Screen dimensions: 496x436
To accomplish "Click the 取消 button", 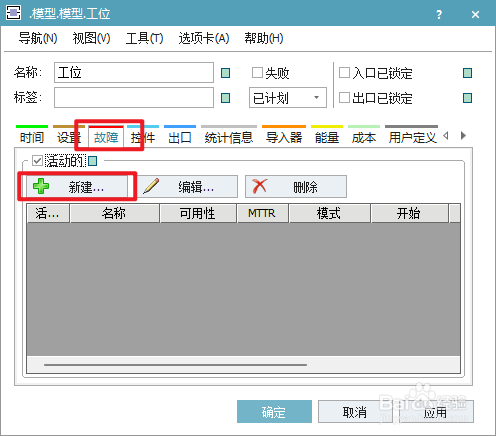I will pos(355,412).
